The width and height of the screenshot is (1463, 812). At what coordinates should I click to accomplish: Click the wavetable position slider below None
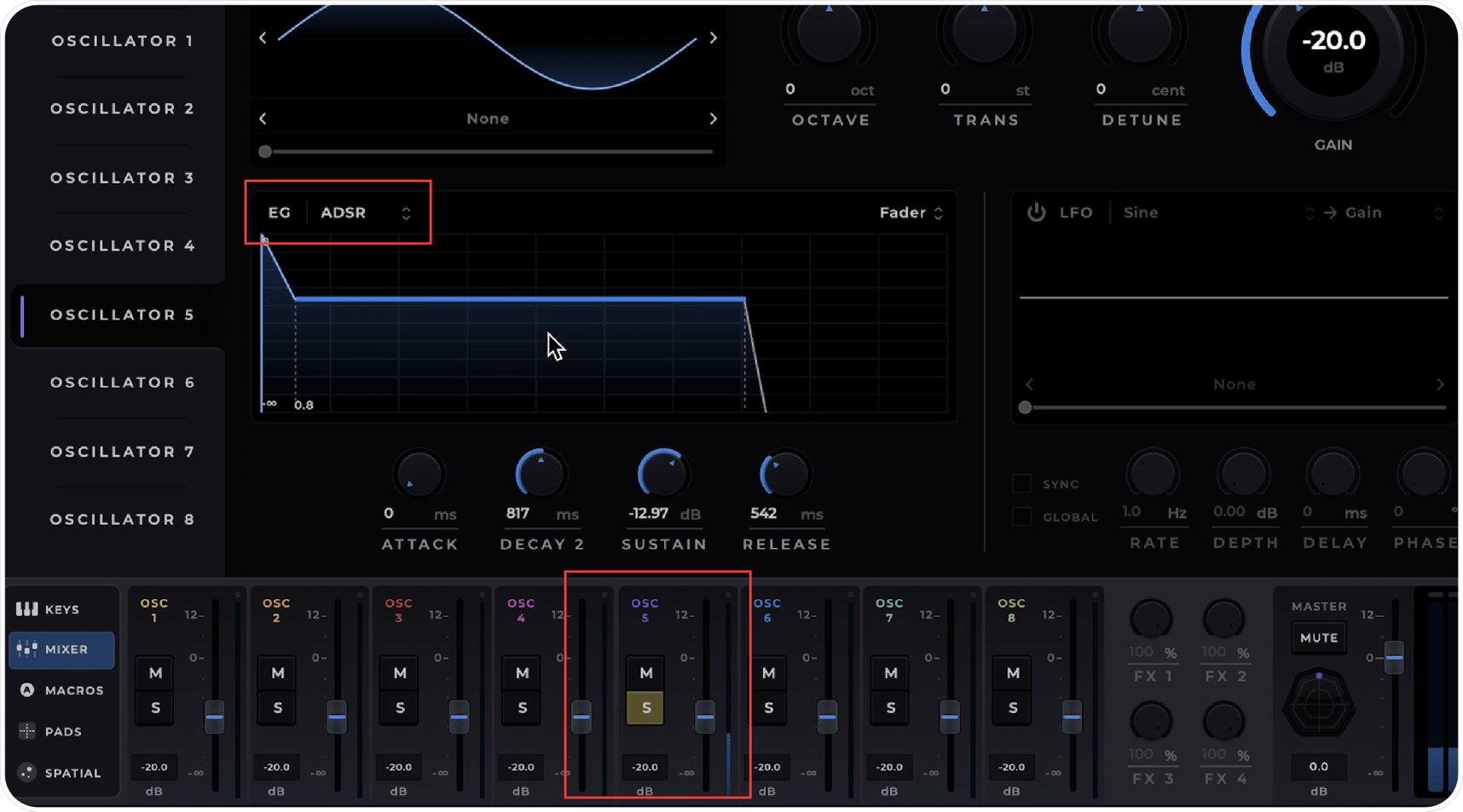coord(488,151)
